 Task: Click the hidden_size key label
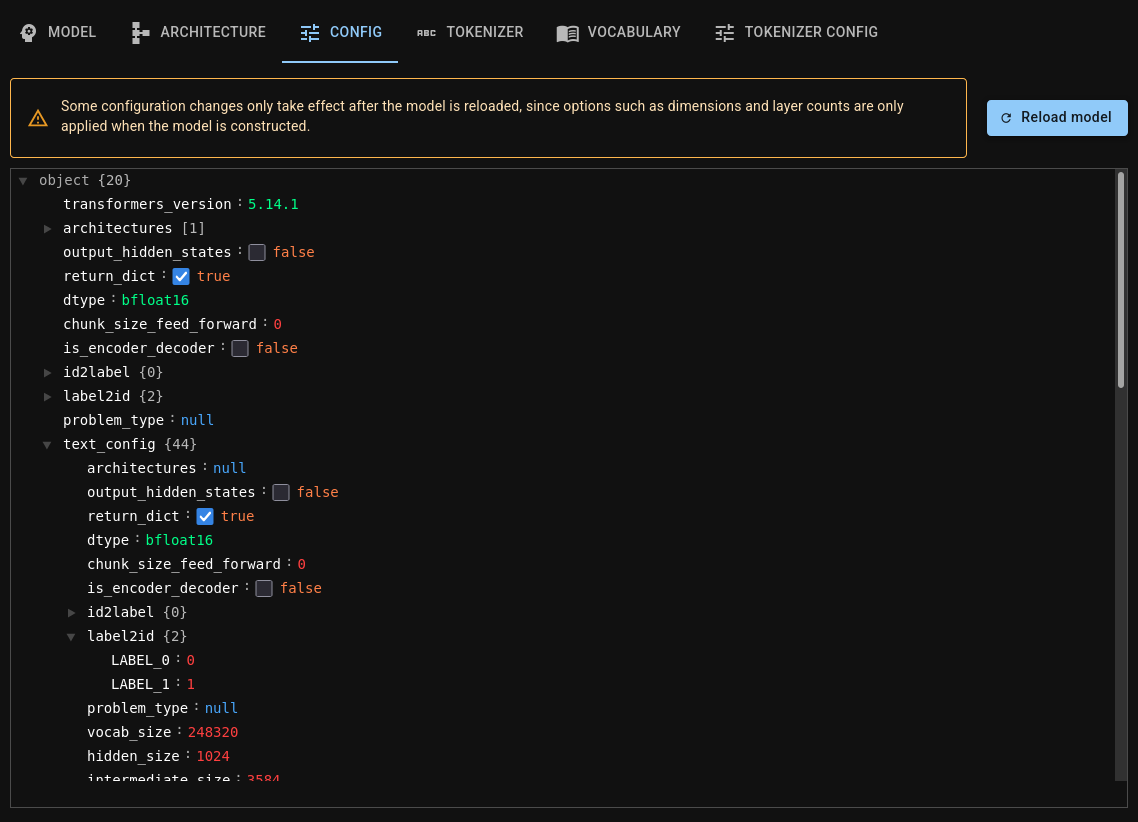(134, 756)
